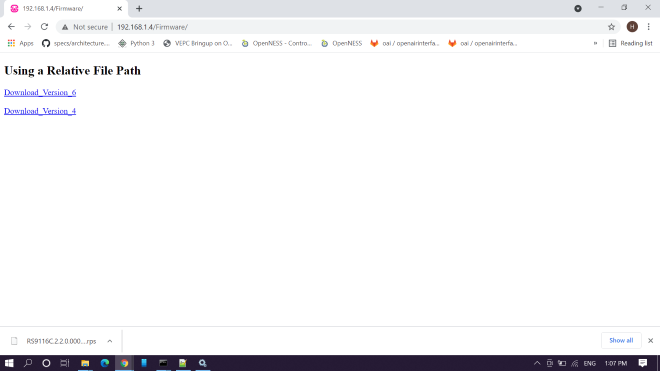660x371 pixels.
Task: Open the magnifier app on taskbar
Action: pyautogui.click(x=202, y=363)
